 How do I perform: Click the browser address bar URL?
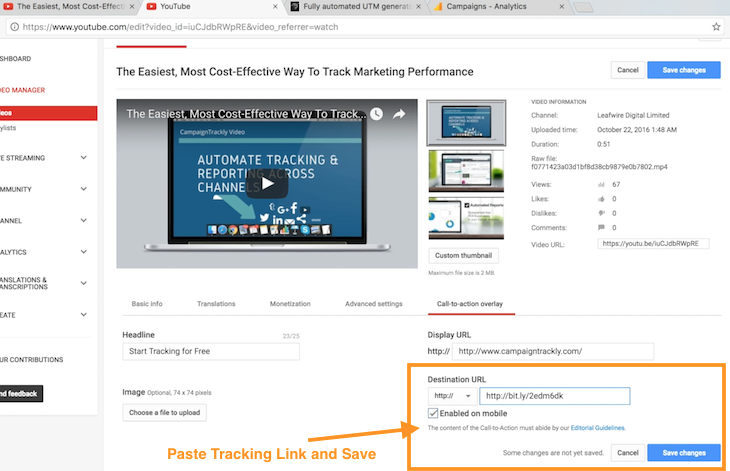(x=181, y=27)
